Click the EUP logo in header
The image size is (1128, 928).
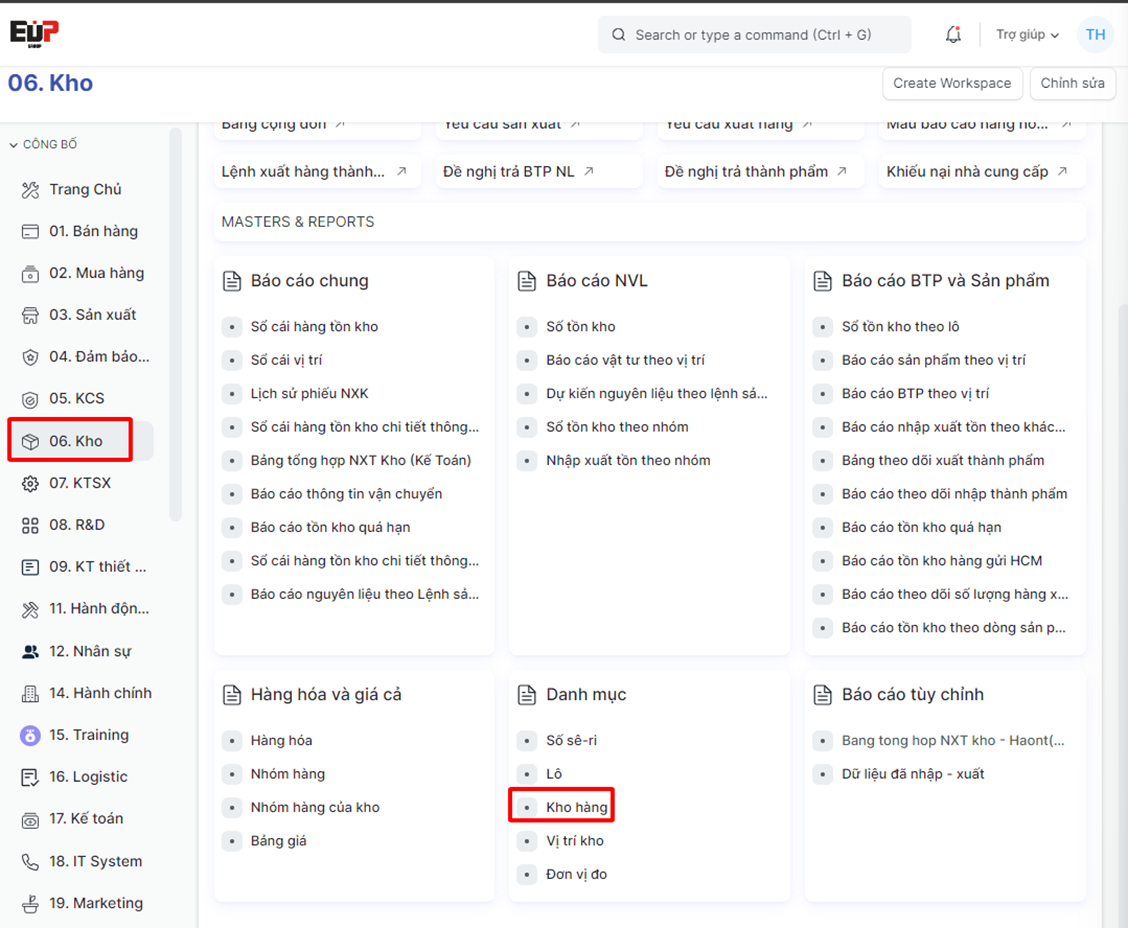[35, 33]
